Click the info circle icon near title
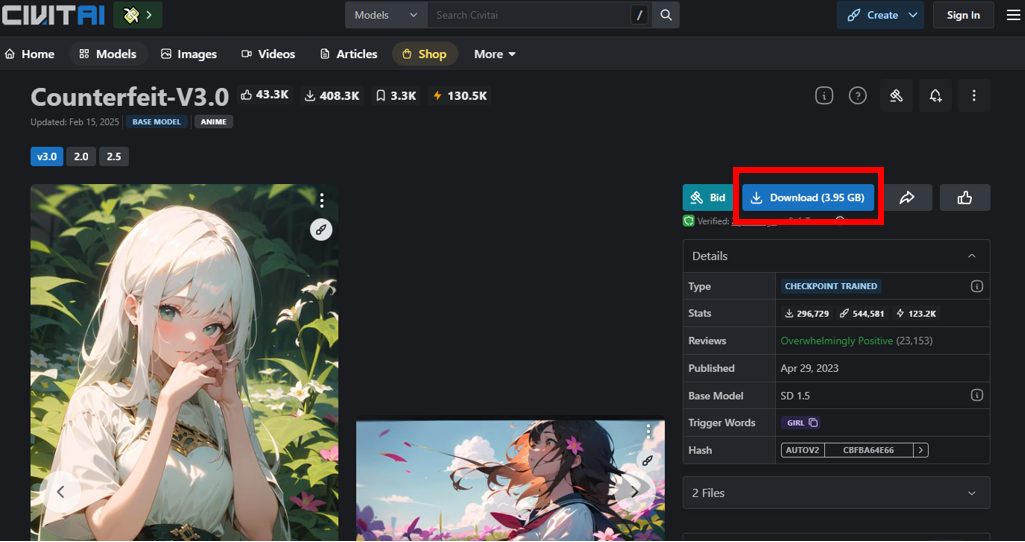Screen dimensions: 1025x542 click(824, 95)
